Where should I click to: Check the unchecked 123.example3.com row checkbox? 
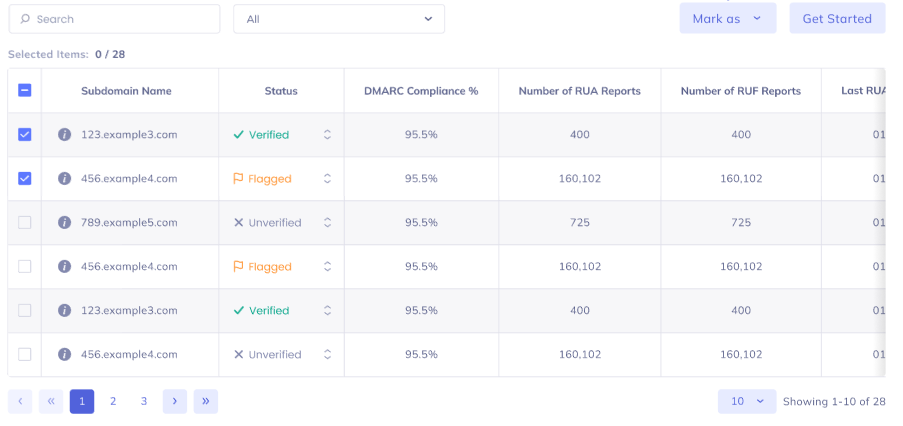point(25,310)
